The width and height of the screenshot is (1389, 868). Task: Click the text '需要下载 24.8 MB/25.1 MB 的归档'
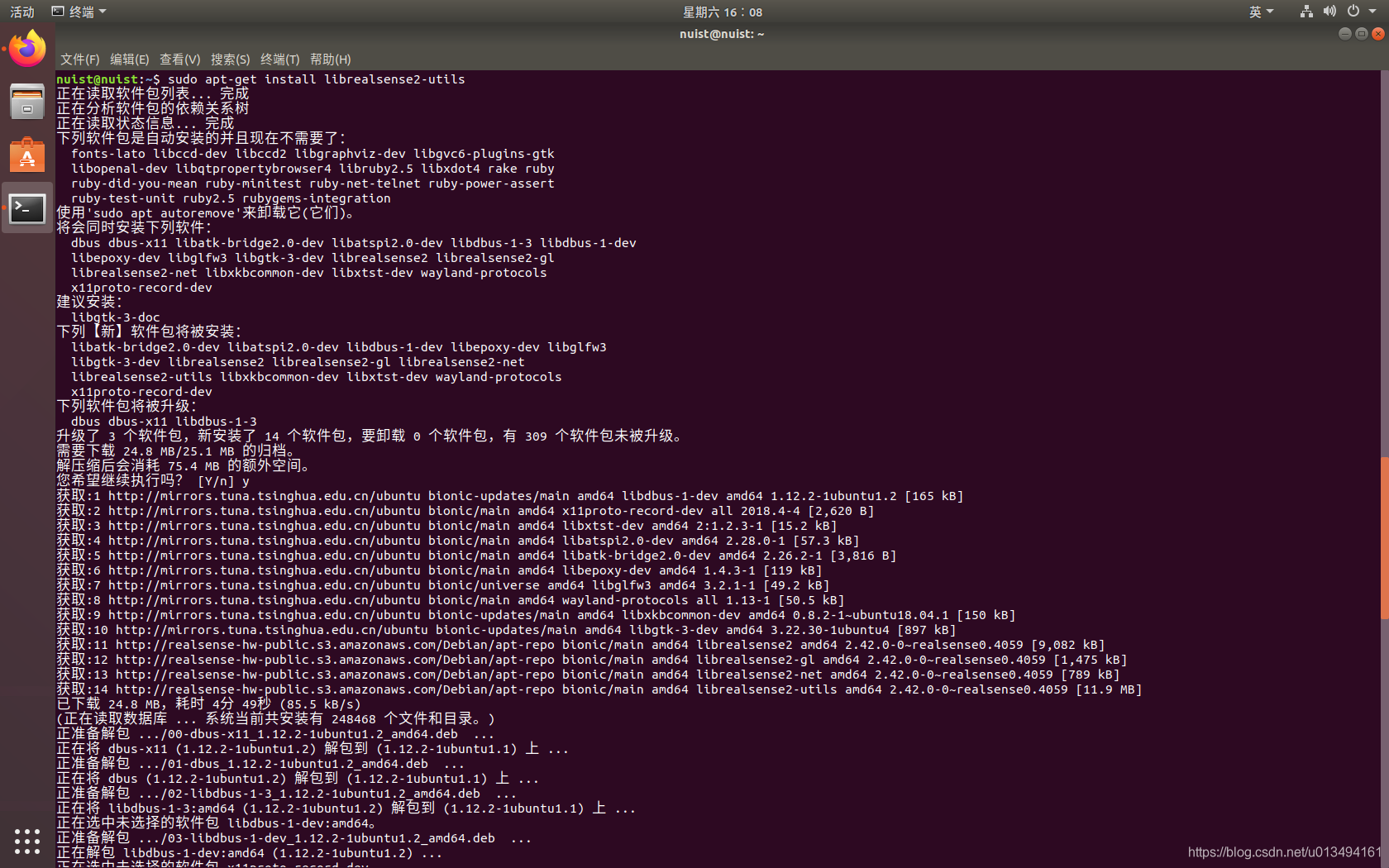click(176, 451)
